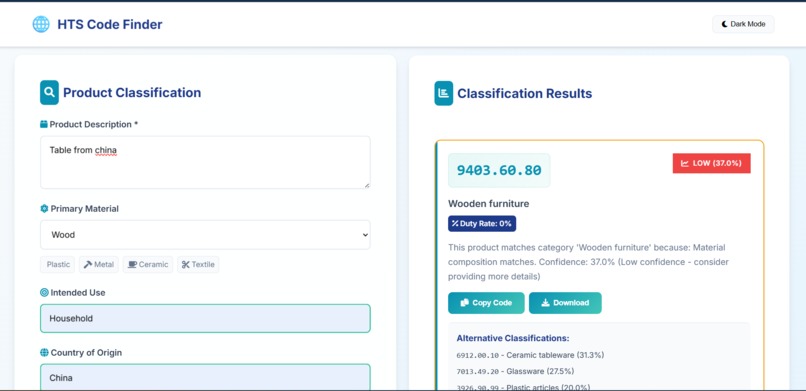The height and width of the screenshot is (391, 806).
Task: Click the Duty Rate: 0% badge
Action: (482, 224)
